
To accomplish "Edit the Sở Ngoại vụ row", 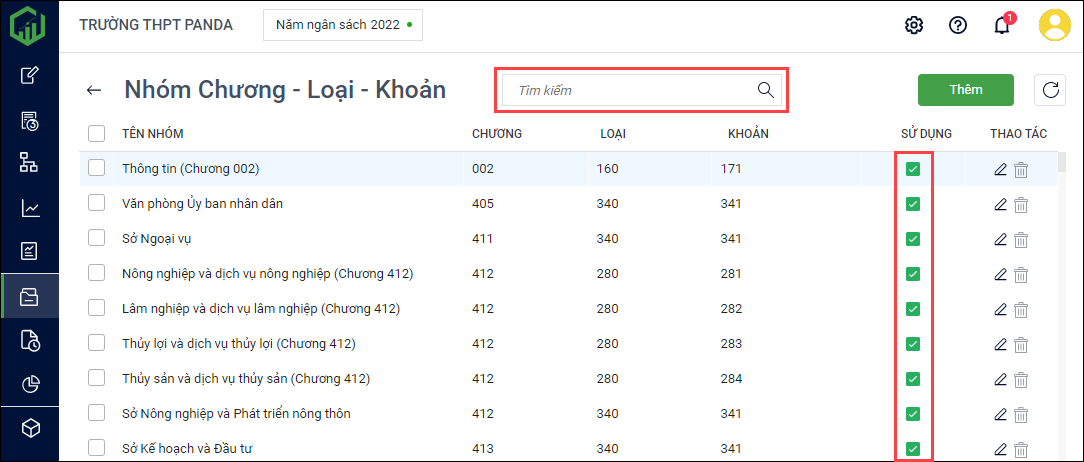I will point(1000,239).
